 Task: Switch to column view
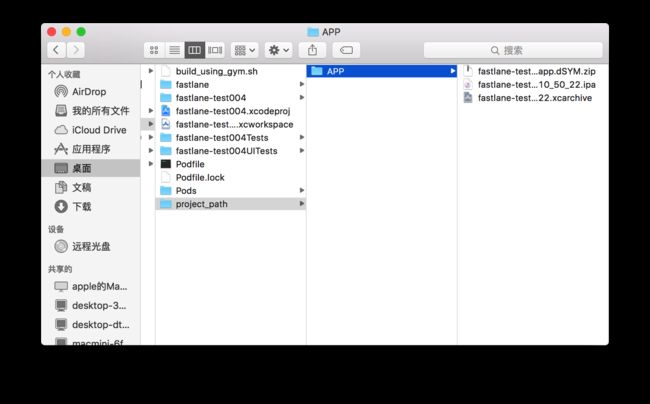click(x=194, y=50)
